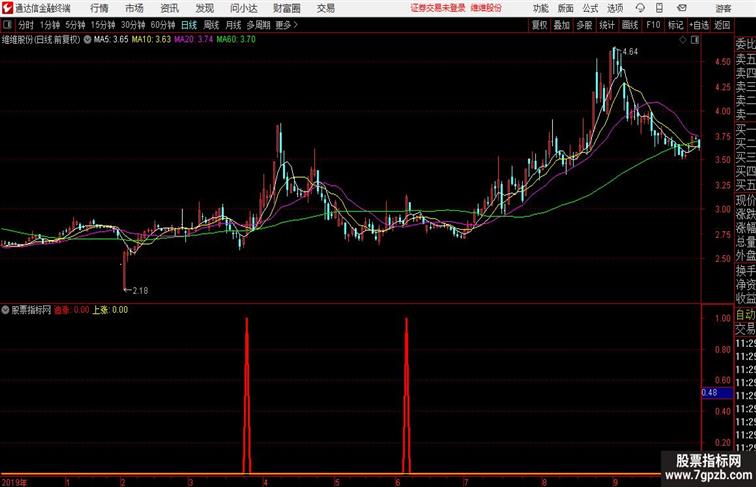Open the 资讯 menu
This screenshot has width=756, height=487.
pyautogui.click(x=169, y=8)
